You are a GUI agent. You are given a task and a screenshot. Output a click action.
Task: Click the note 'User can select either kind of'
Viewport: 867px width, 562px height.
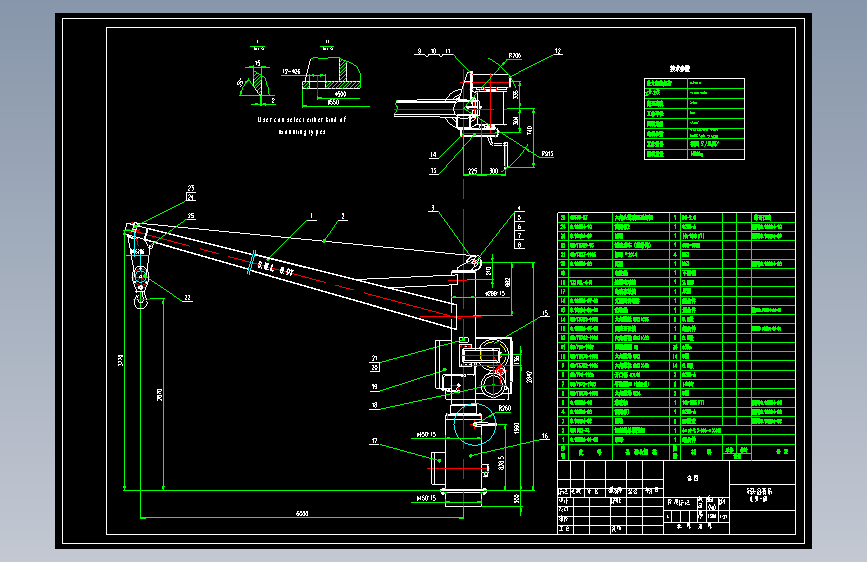coord(301,119)
